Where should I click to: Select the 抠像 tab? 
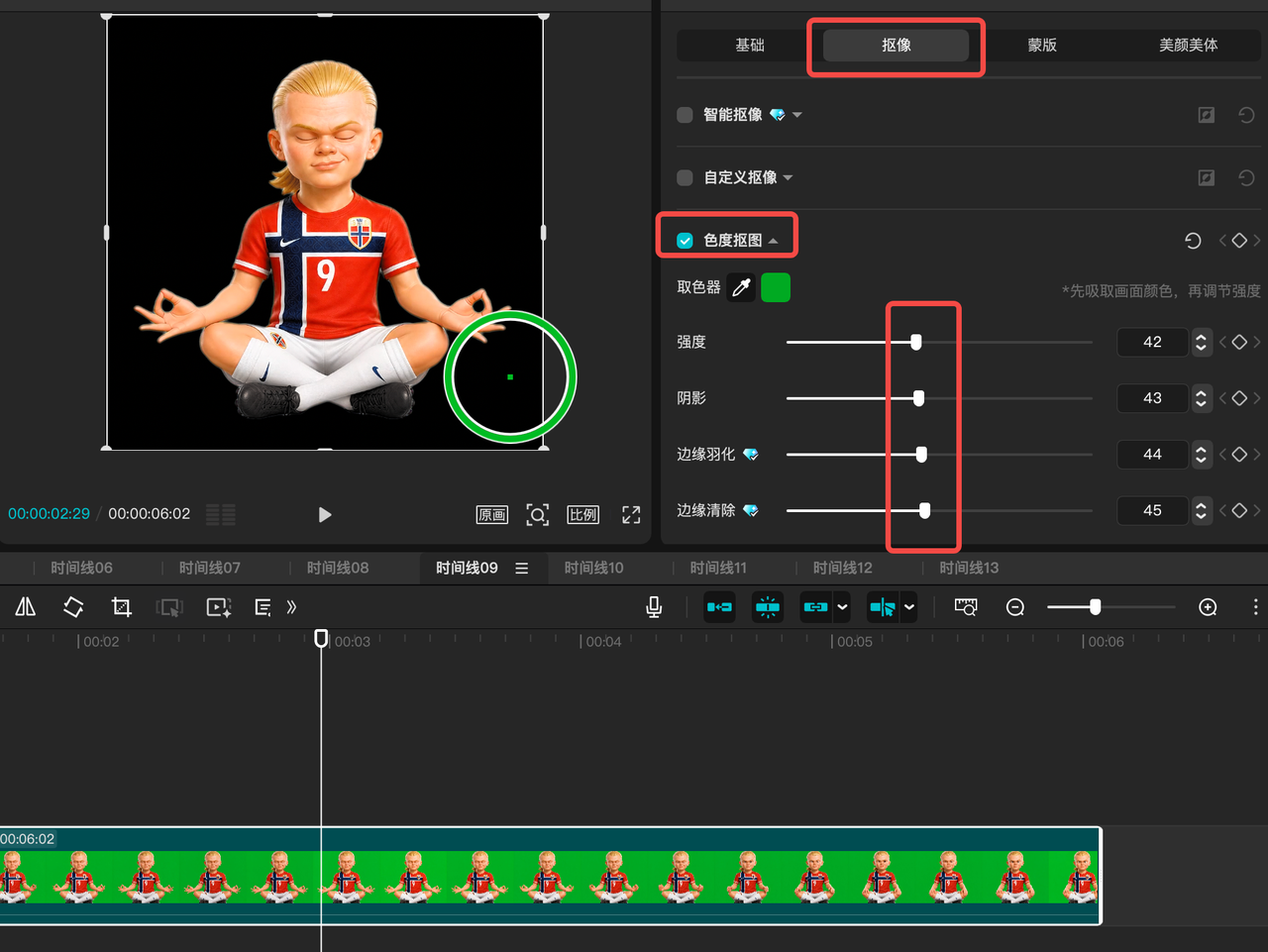[x=897, y=45]
